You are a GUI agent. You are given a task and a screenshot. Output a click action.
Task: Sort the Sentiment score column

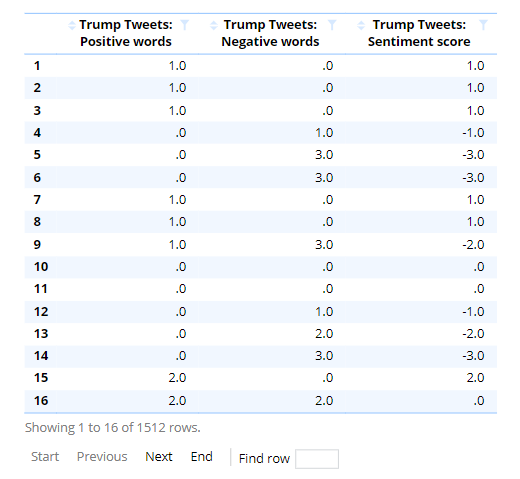pos(361,25)
